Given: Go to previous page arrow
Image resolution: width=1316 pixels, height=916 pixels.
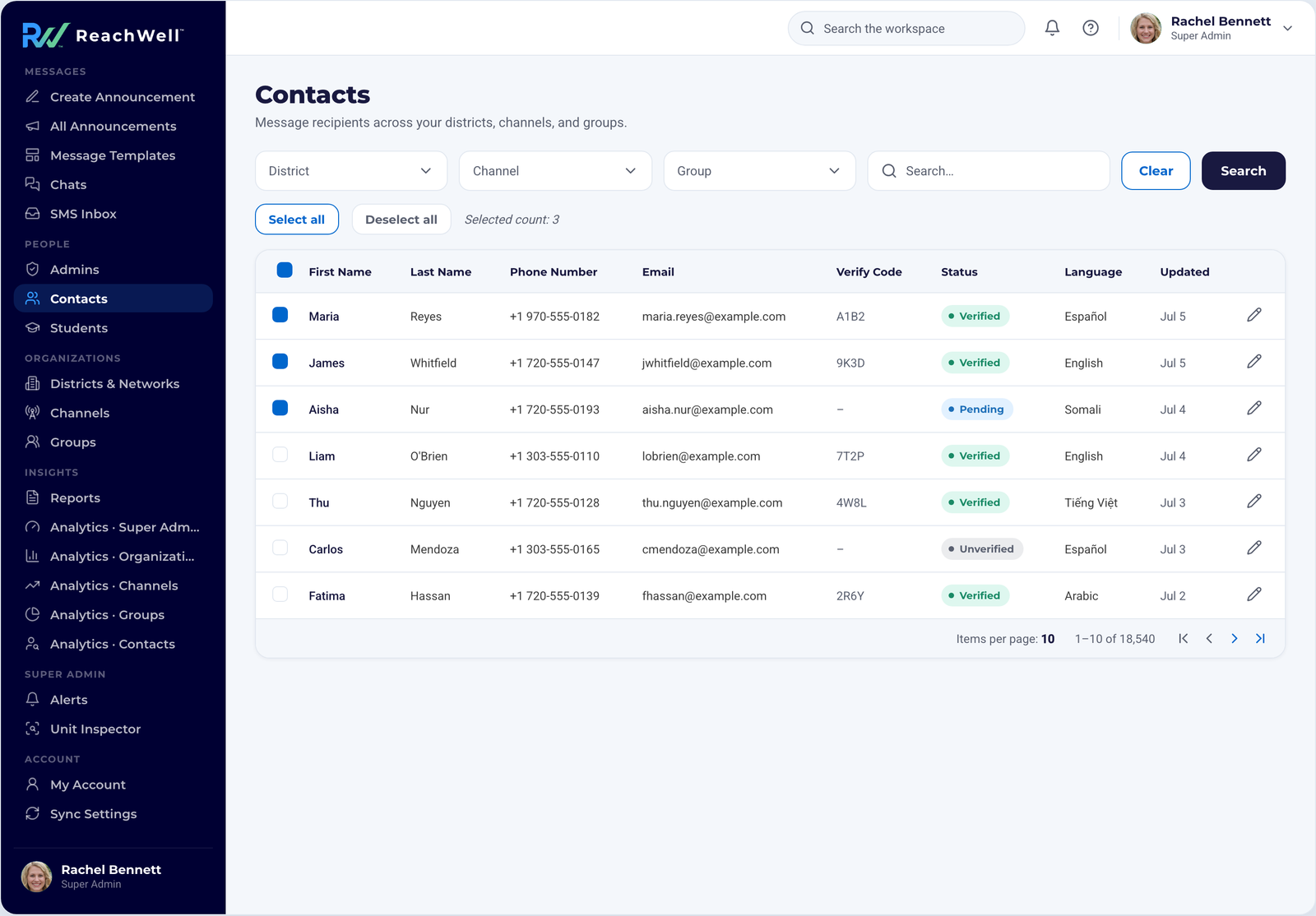Looking at the screenshot, I should 1209,639.
